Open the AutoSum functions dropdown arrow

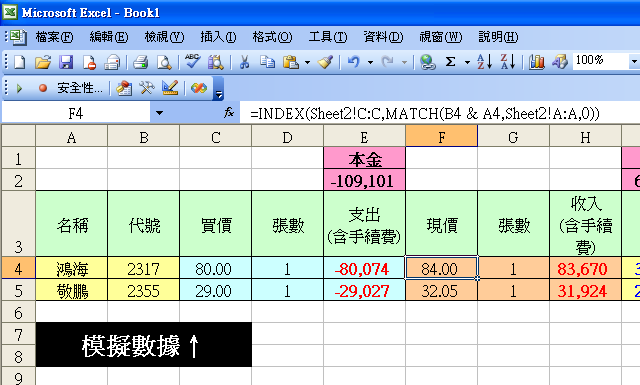click(467, 62)
